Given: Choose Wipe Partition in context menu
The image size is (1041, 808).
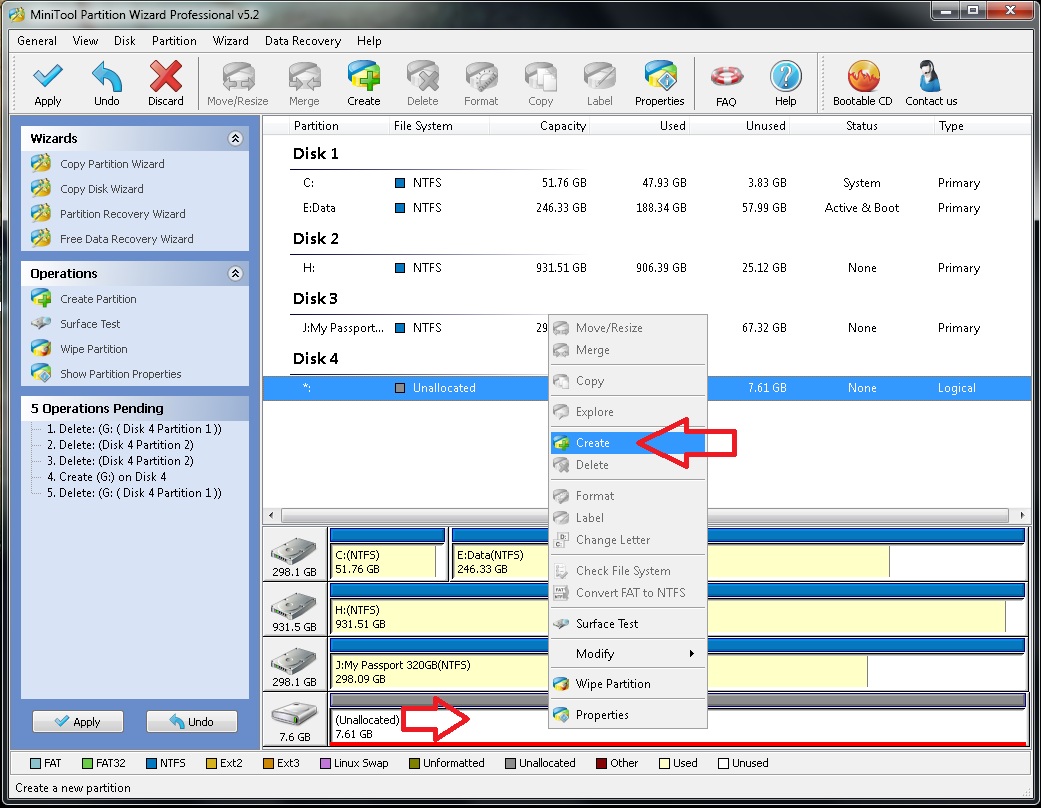Looking at the screenshot, I should (627, 684).
